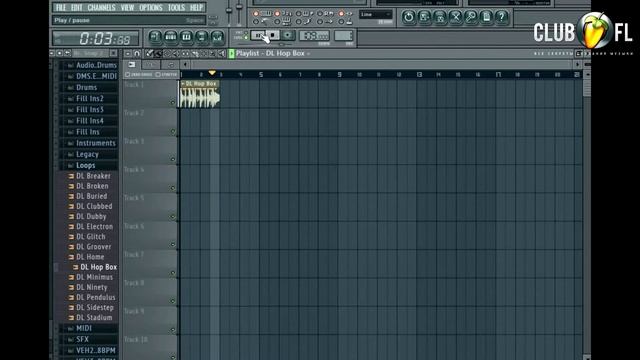Select the Slice tool in Playlist toolbar
This screenshot has height=360, width=640.
point(195,53)
